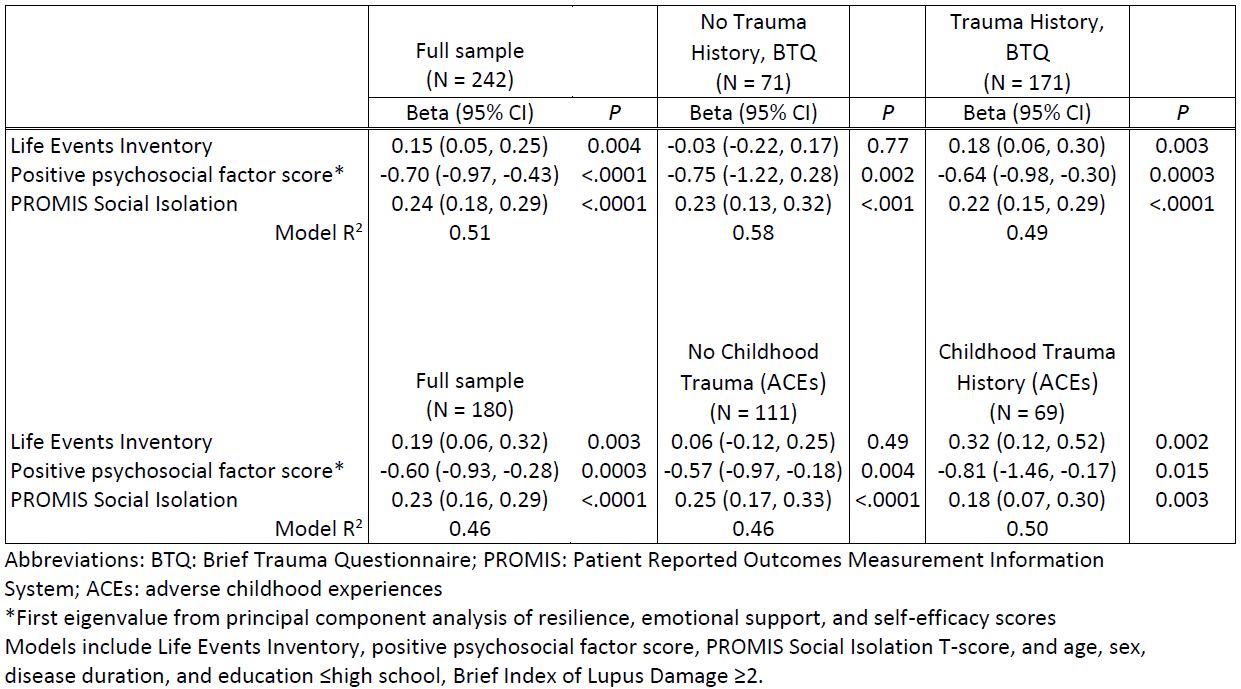1241x689 pixels.
Task: Select the Model R² value 0.58
Action: point(754,233)
